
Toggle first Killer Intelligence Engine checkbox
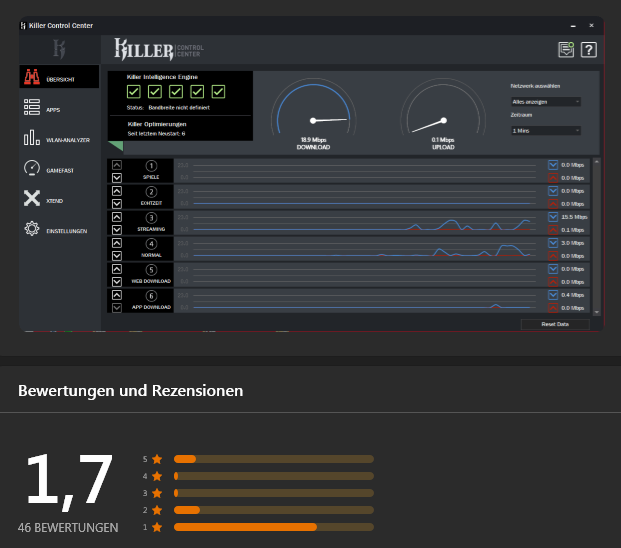(133, 91)
